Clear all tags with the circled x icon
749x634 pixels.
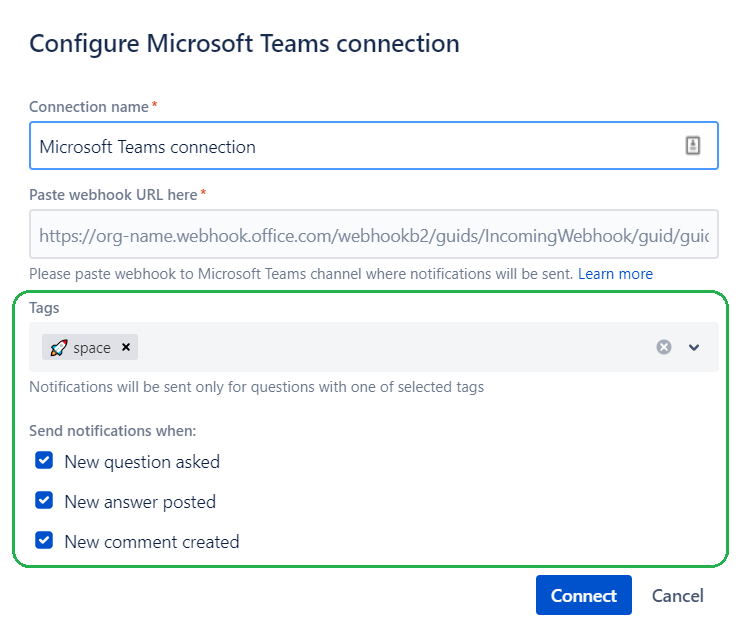[663, 347]
